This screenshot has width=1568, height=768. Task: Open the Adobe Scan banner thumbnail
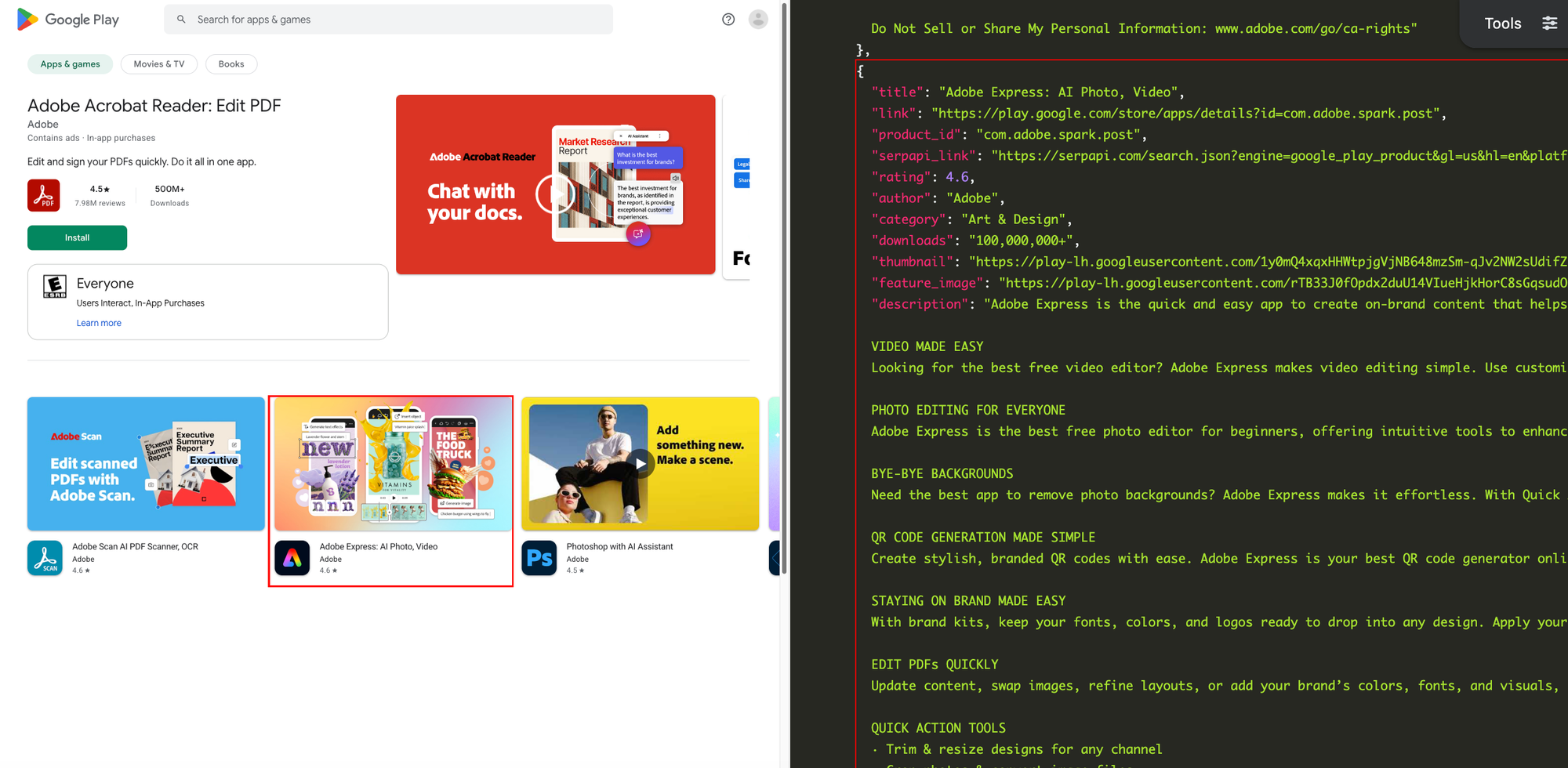tap(146, 464)
